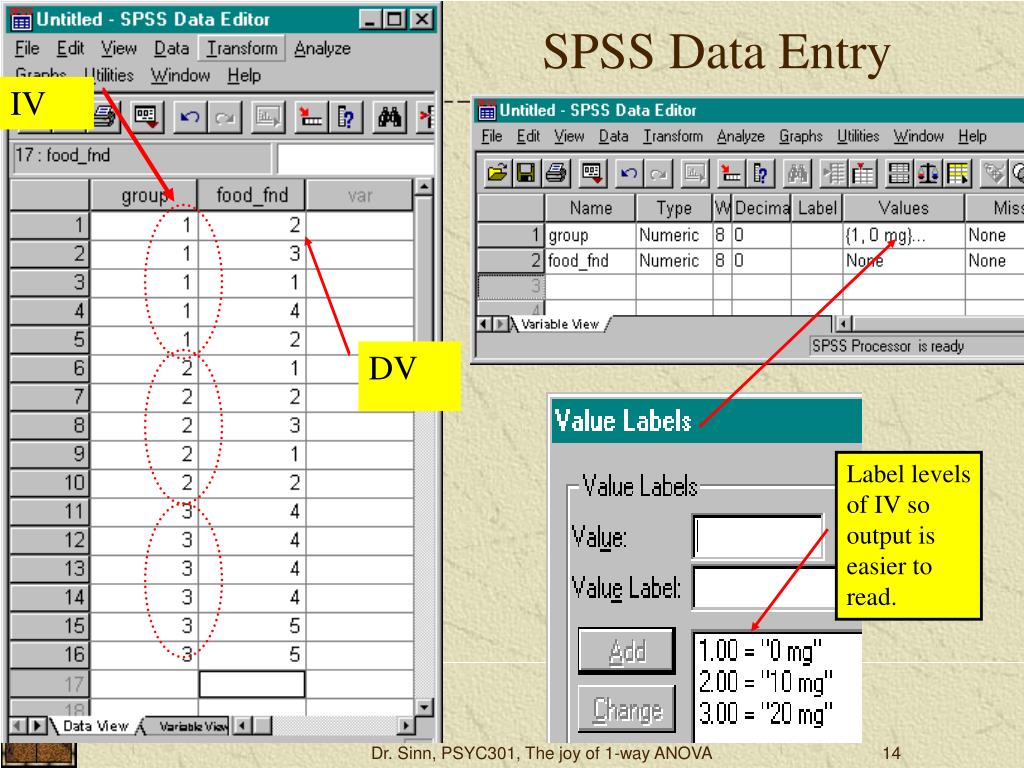Click Goto Case icon in left Data Editor toolbar

pos(311,118)
